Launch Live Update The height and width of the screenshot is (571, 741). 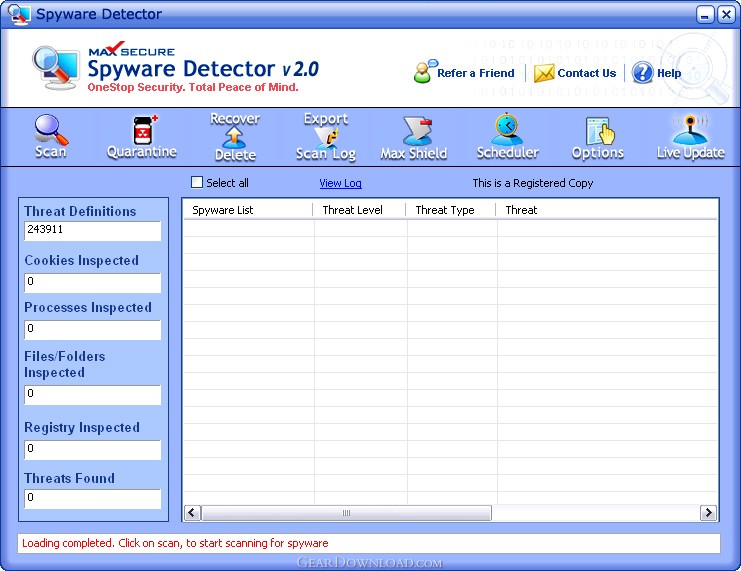point(690,137)
